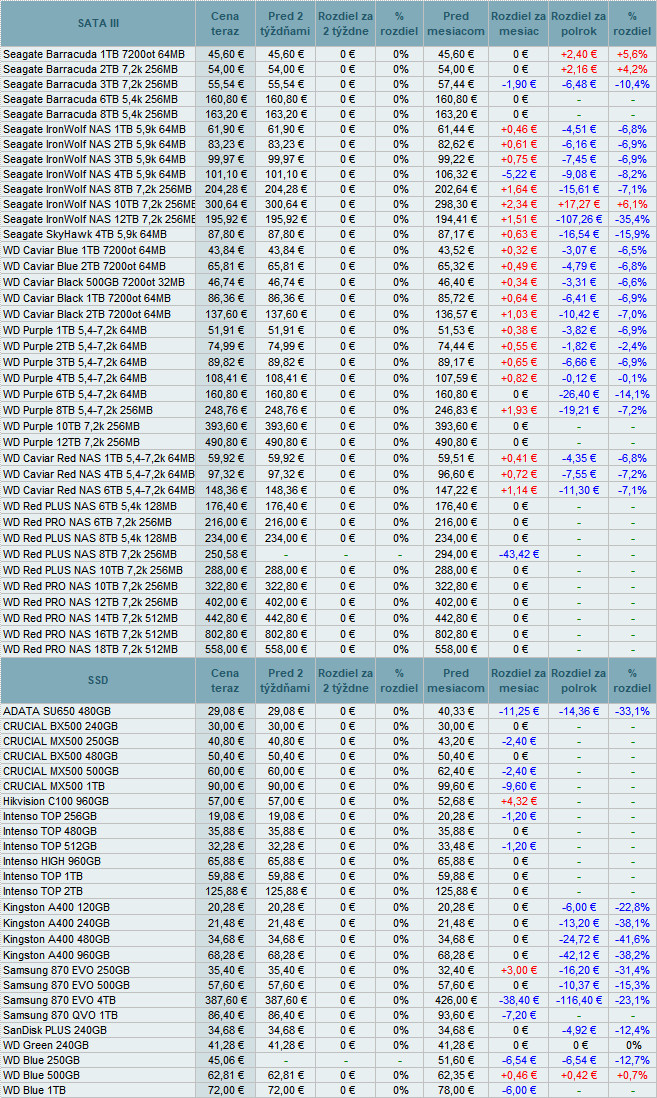The image size is (657, 1098).
Task: Click Seagate Barracuda 3TB 7,2k 256MB name
Action: (x=90, y=84)
